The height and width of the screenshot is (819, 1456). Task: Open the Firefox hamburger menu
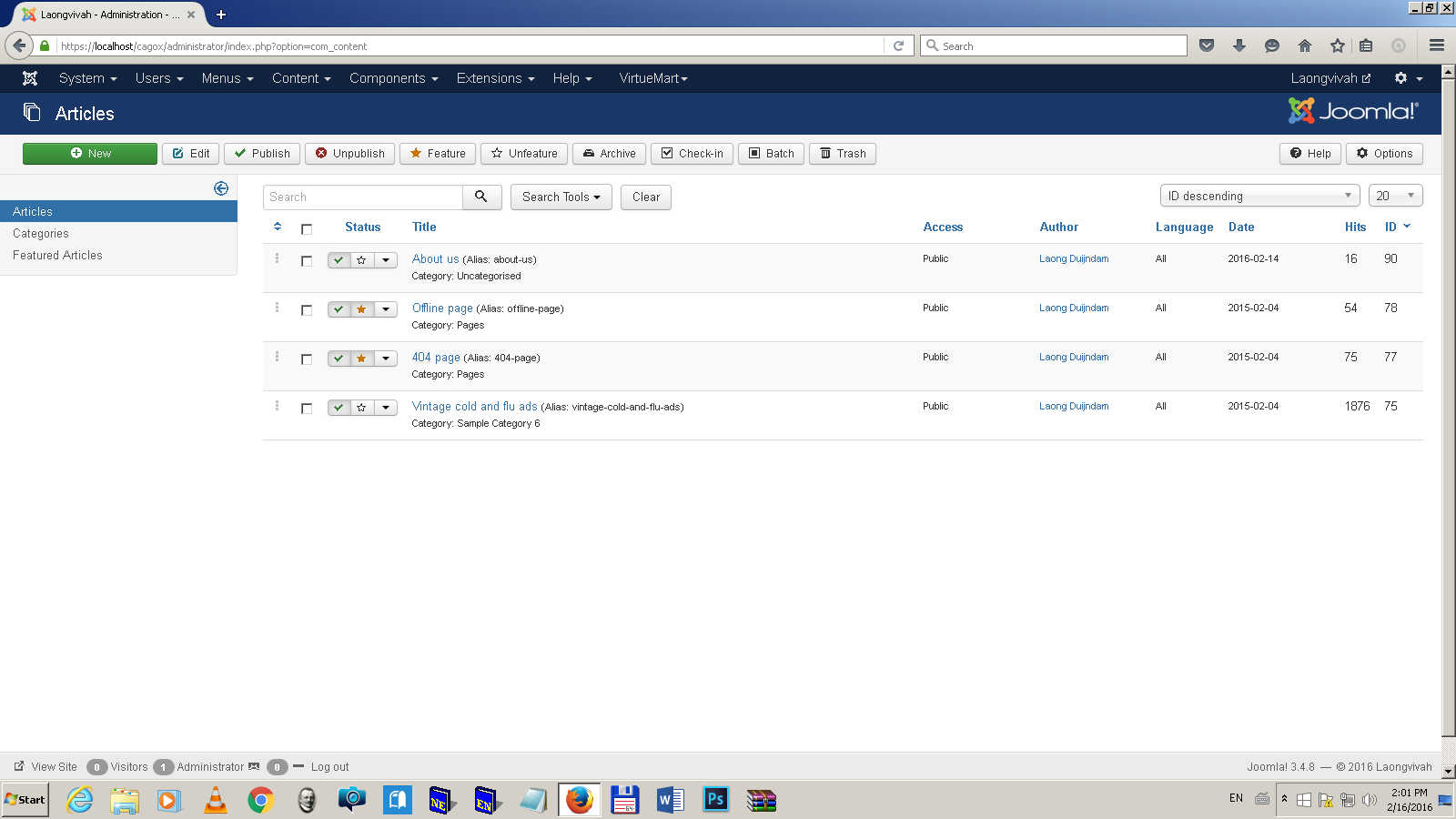coord(1437,45)
